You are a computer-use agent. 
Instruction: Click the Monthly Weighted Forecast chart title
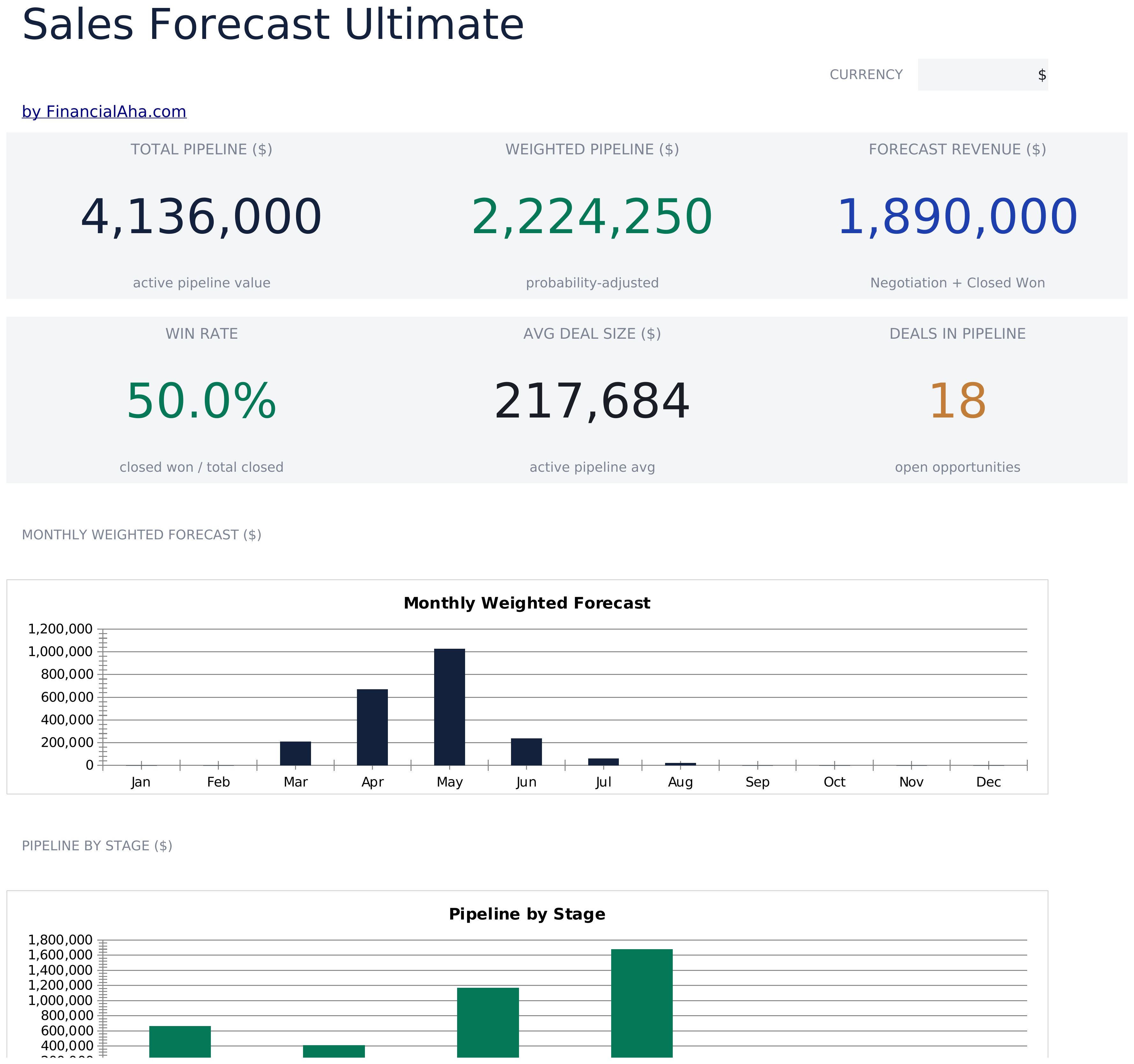[x=527, y=603]
